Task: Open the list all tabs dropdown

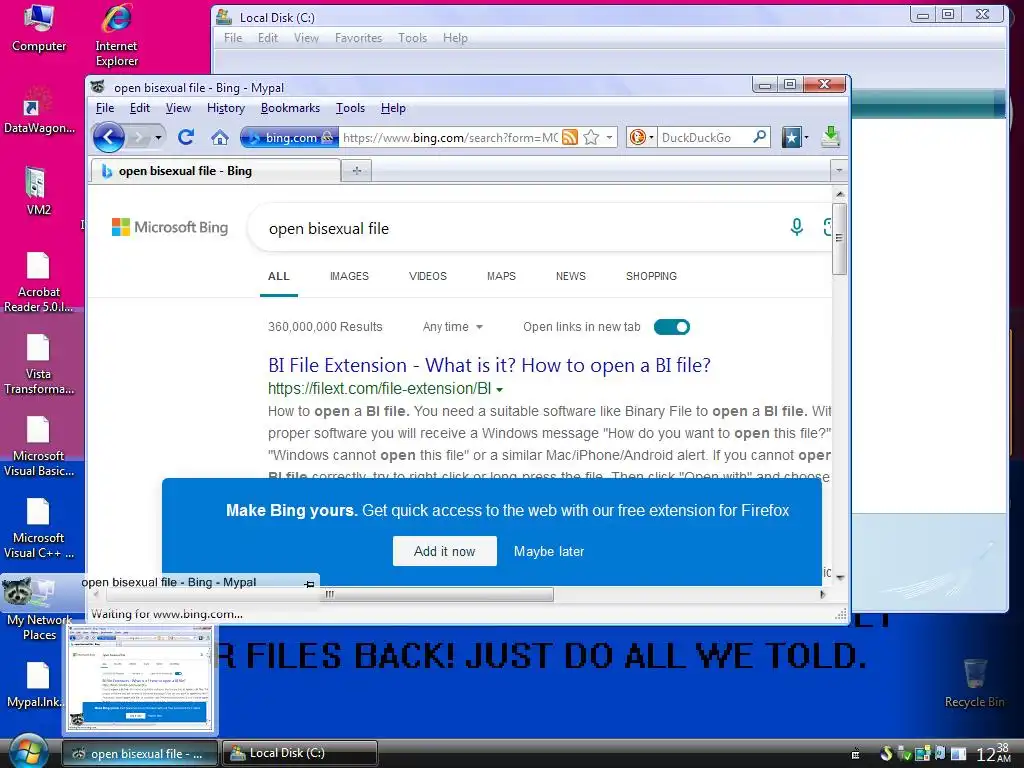Action: 839,170
